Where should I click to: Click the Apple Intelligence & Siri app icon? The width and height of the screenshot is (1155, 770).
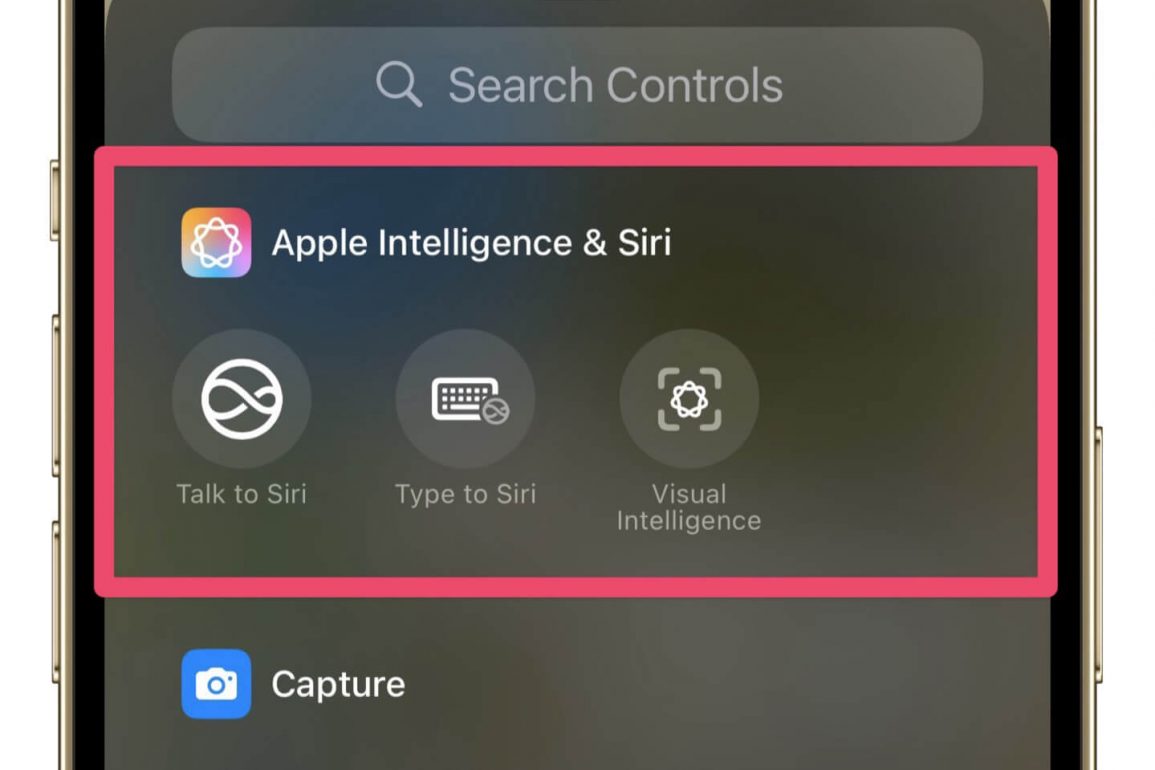click(216, 242)
